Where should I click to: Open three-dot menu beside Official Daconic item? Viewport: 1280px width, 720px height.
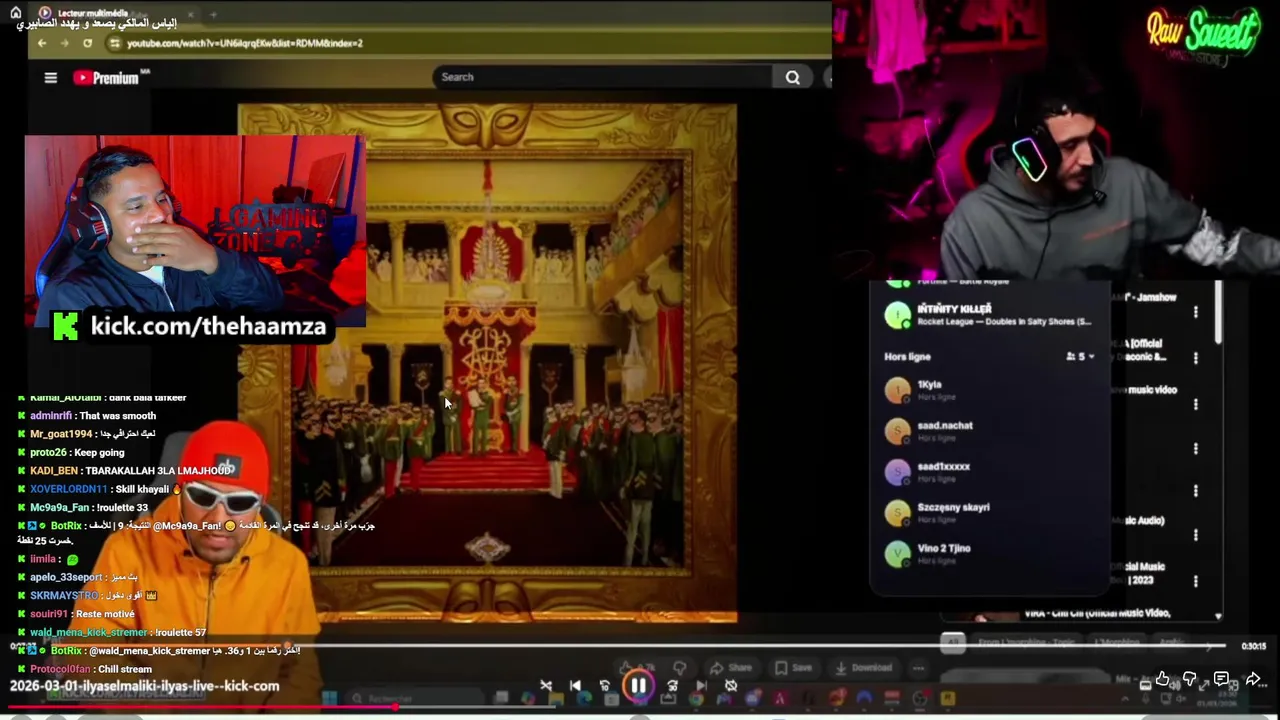click(x=1195, y=358)
